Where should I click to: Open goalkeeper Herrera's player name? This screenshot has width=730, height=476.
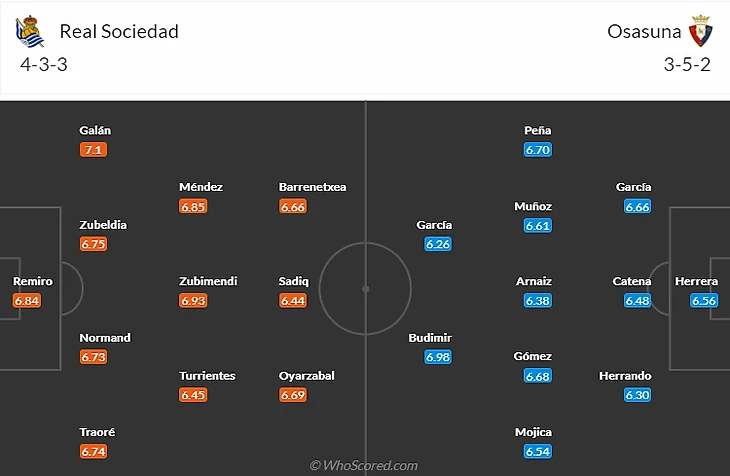coord(696,281)
